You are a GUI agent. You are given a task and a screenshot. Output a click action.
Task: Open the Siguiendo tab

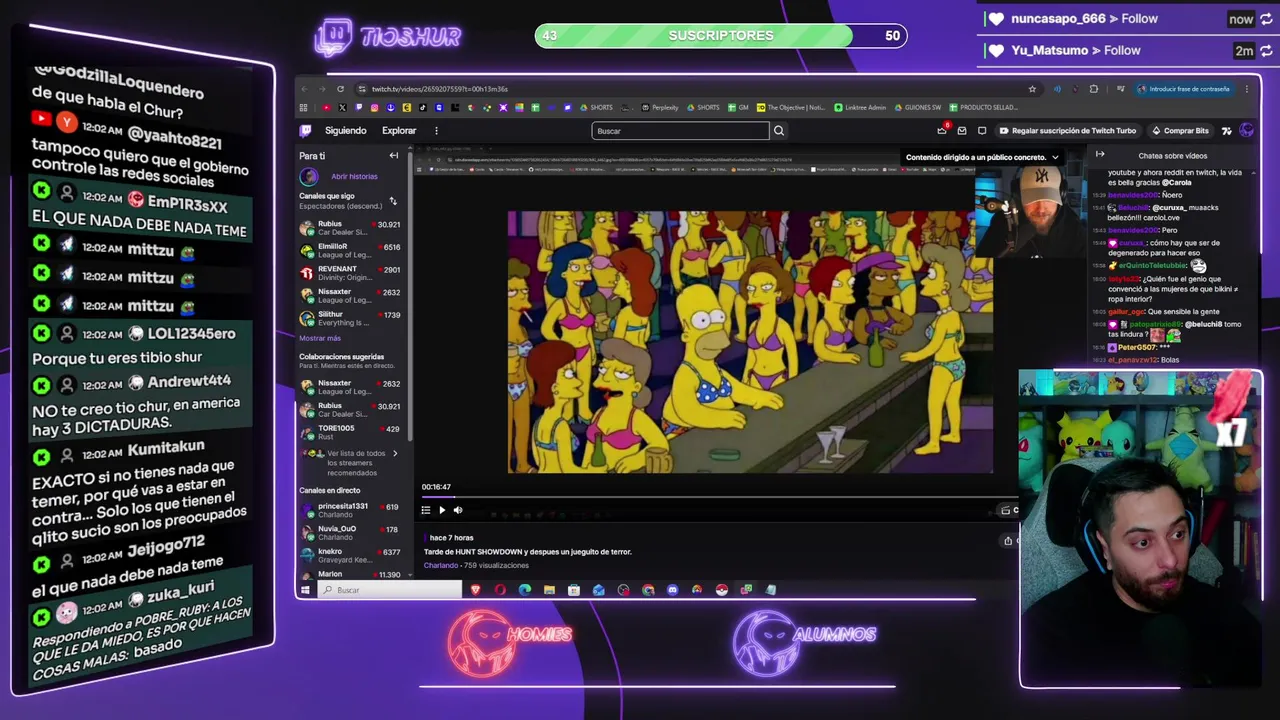346,130
